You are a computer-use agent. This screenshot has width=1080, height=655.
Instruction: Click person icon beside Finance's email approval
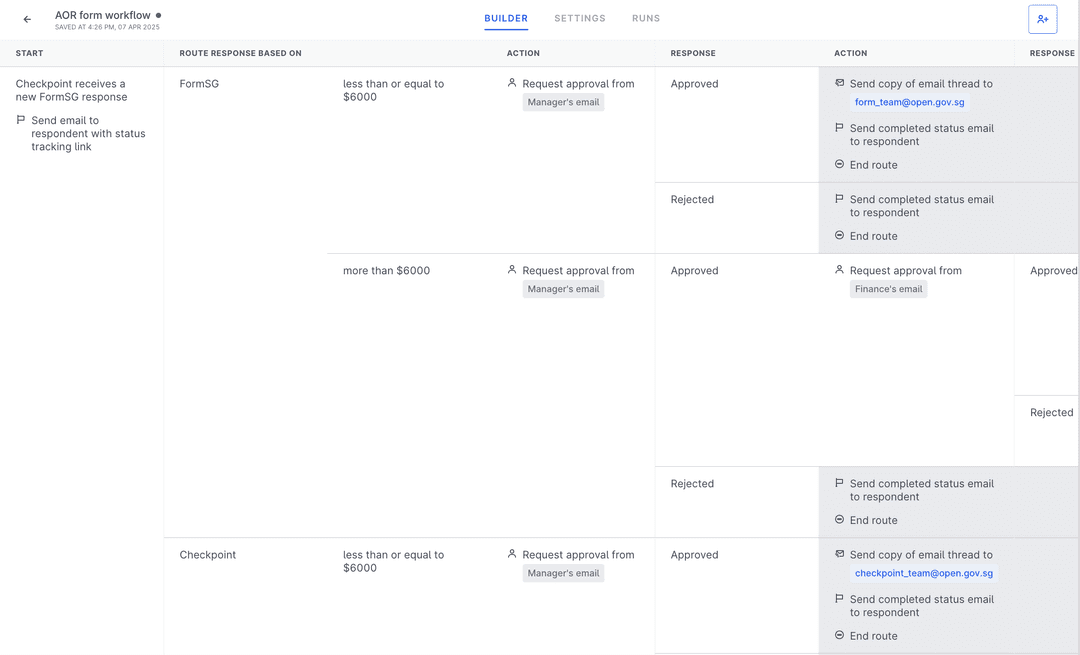tap(839, 269)
